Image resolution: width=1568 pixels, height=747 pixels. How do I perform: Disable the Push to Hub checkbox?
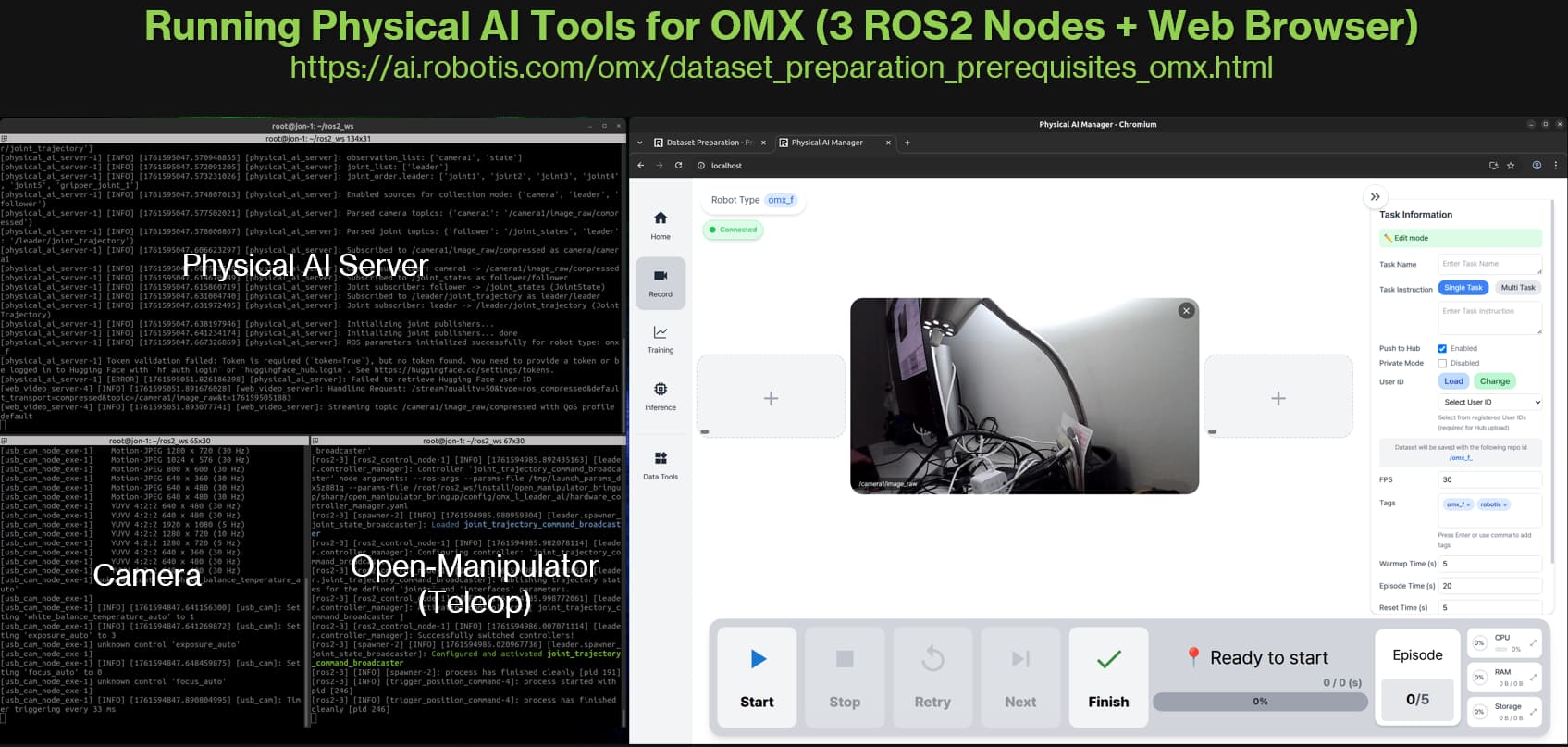(x=1442, y=349)
